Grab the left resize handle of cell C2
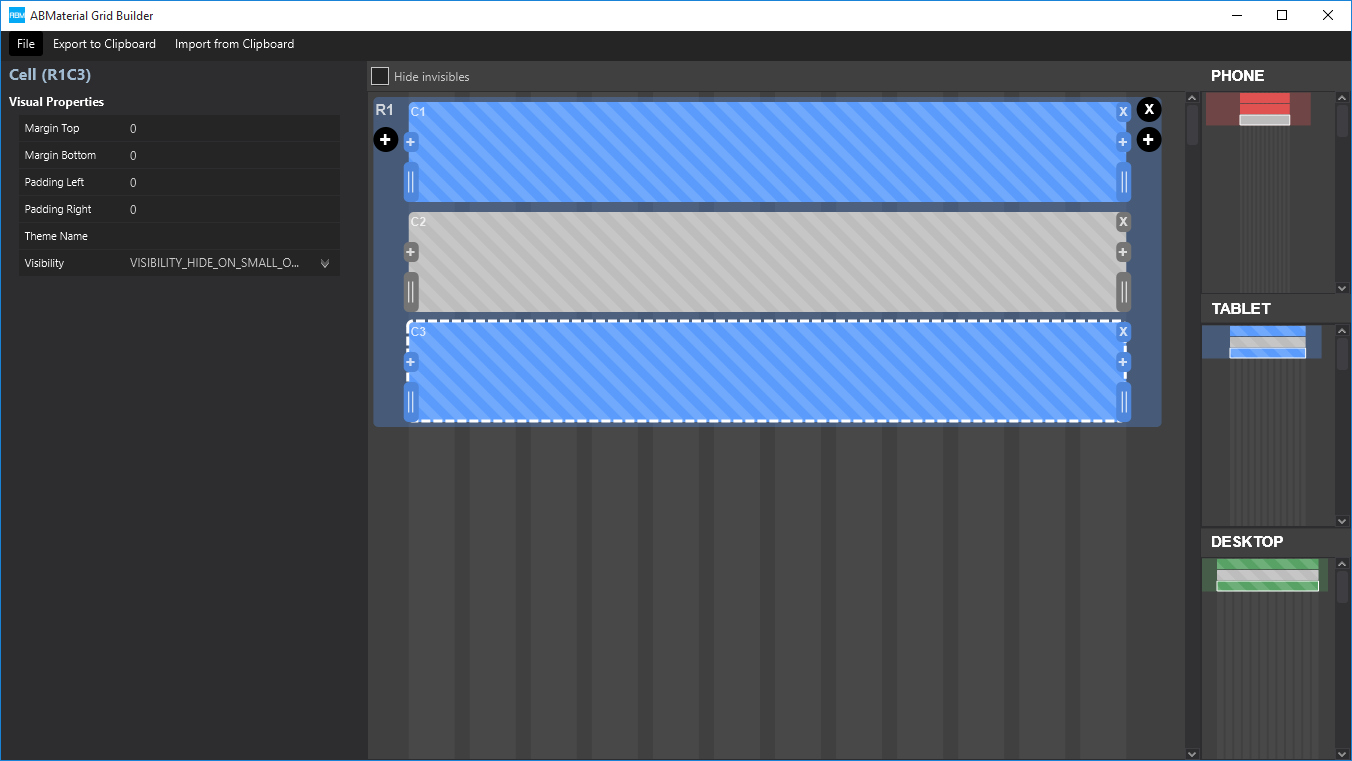Screen dimensions: 1352x761 tap(410, 292)
